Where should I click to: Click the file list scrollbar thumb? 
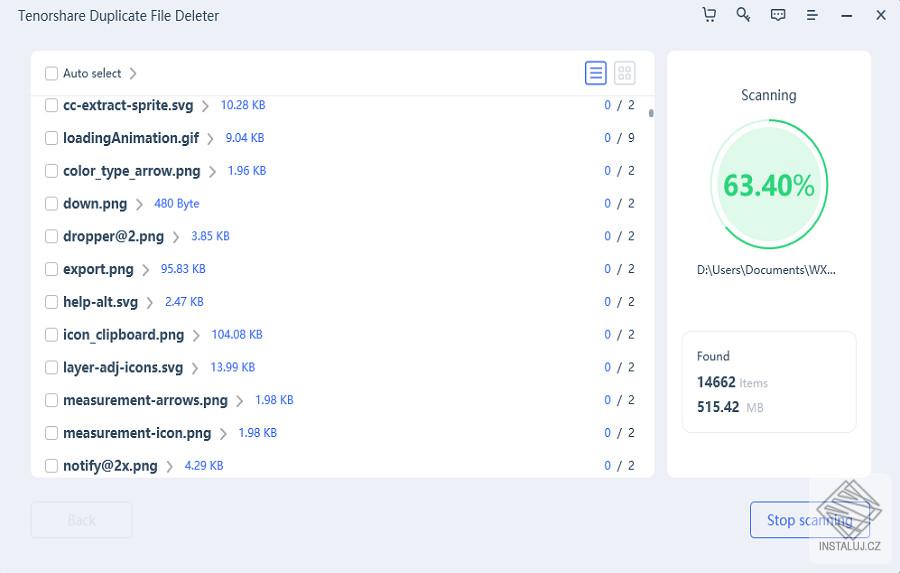pyautogui.click(x=651, y=113)
